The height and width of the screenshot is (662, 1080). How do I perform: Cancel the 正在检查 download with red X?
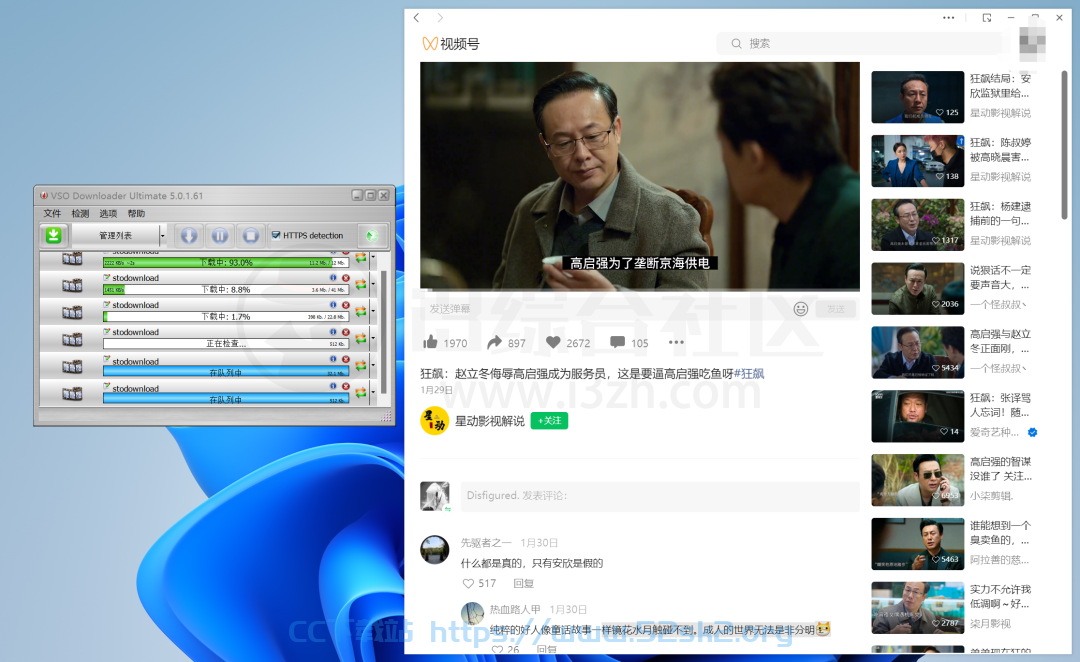click(346, 331)
